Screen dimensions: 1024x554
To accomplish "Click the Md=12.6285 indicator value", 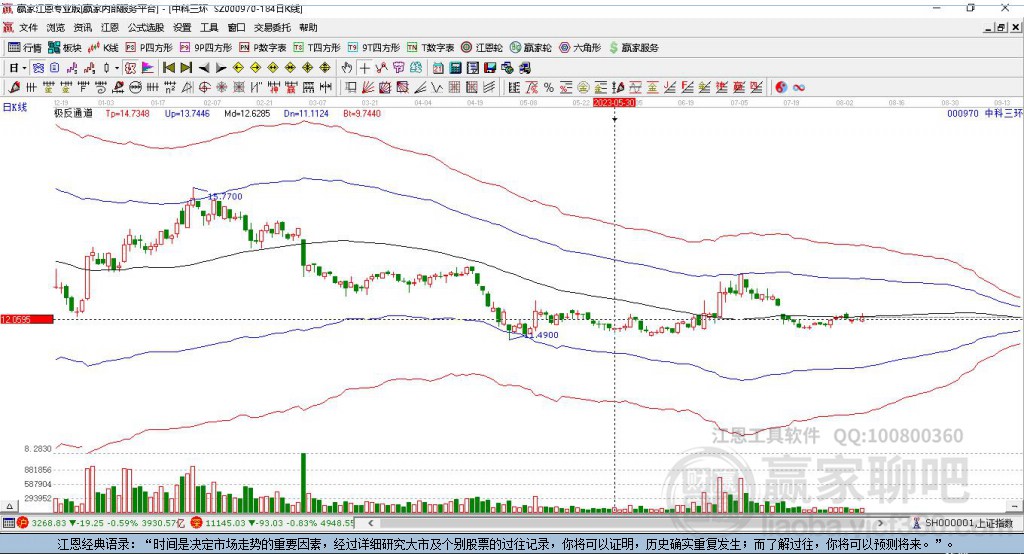I will [247, 114].
